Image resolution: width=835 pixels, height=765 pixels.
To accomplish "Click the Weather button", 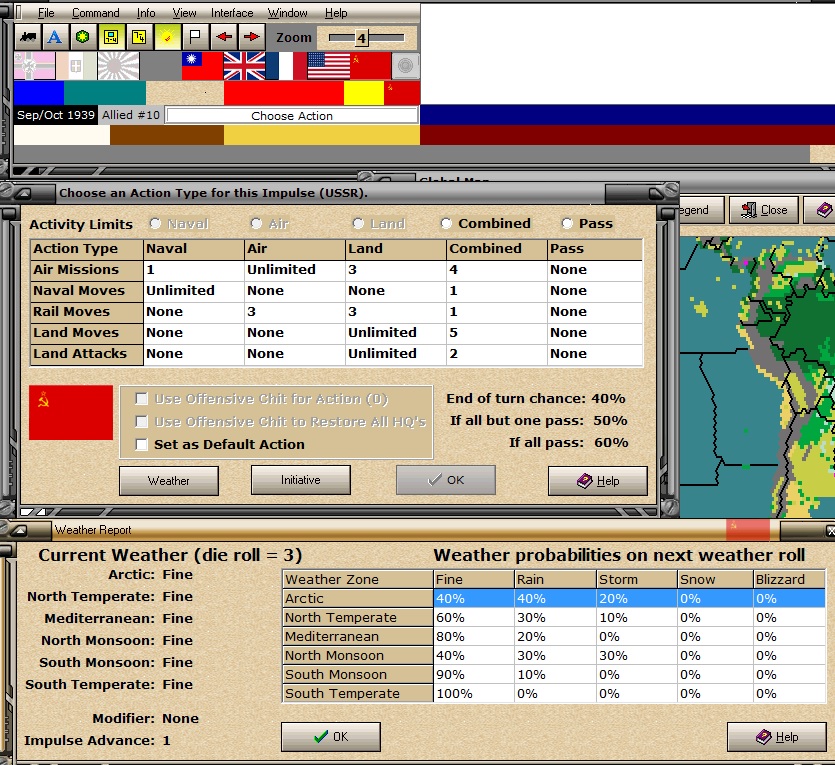I will (169, 481).
